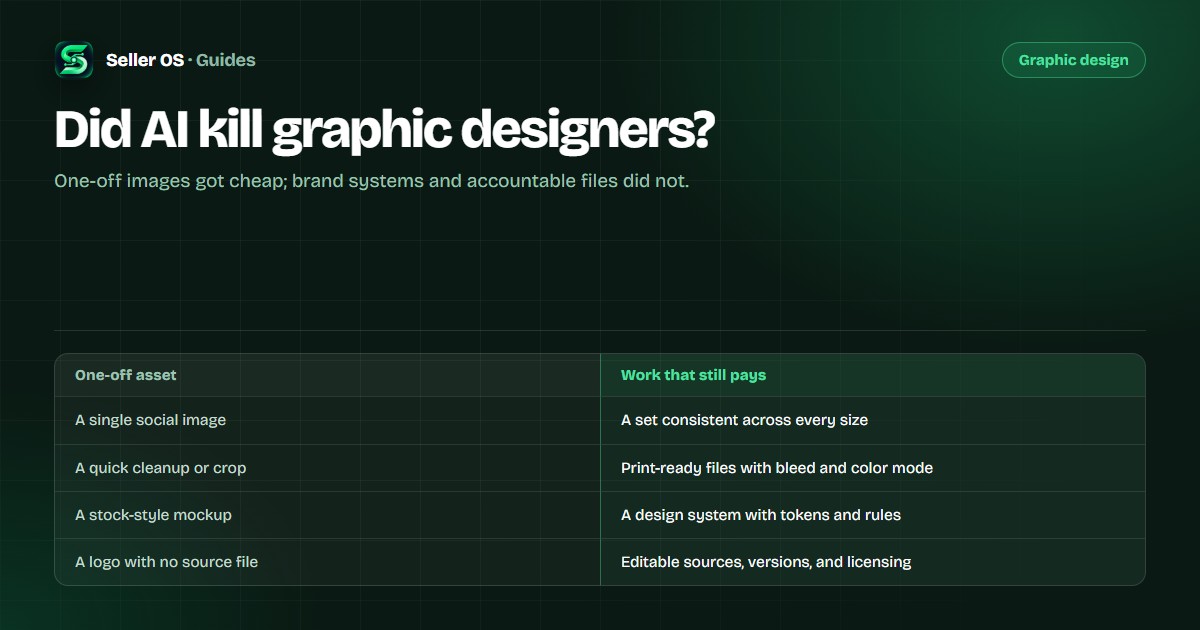Click the 'Work that still pays' column header
1200x630 pixels.
click(873, 375)
